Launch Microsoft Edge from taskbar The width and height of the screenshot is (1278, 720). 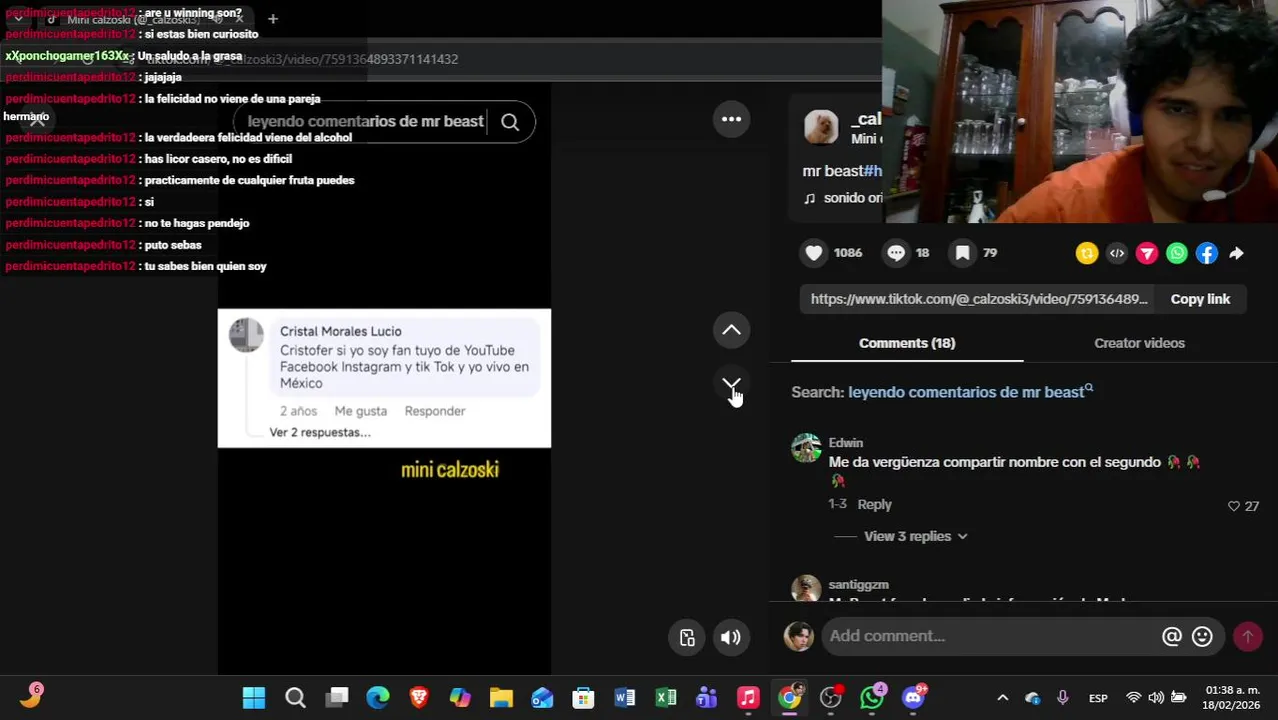click(378, 698)
